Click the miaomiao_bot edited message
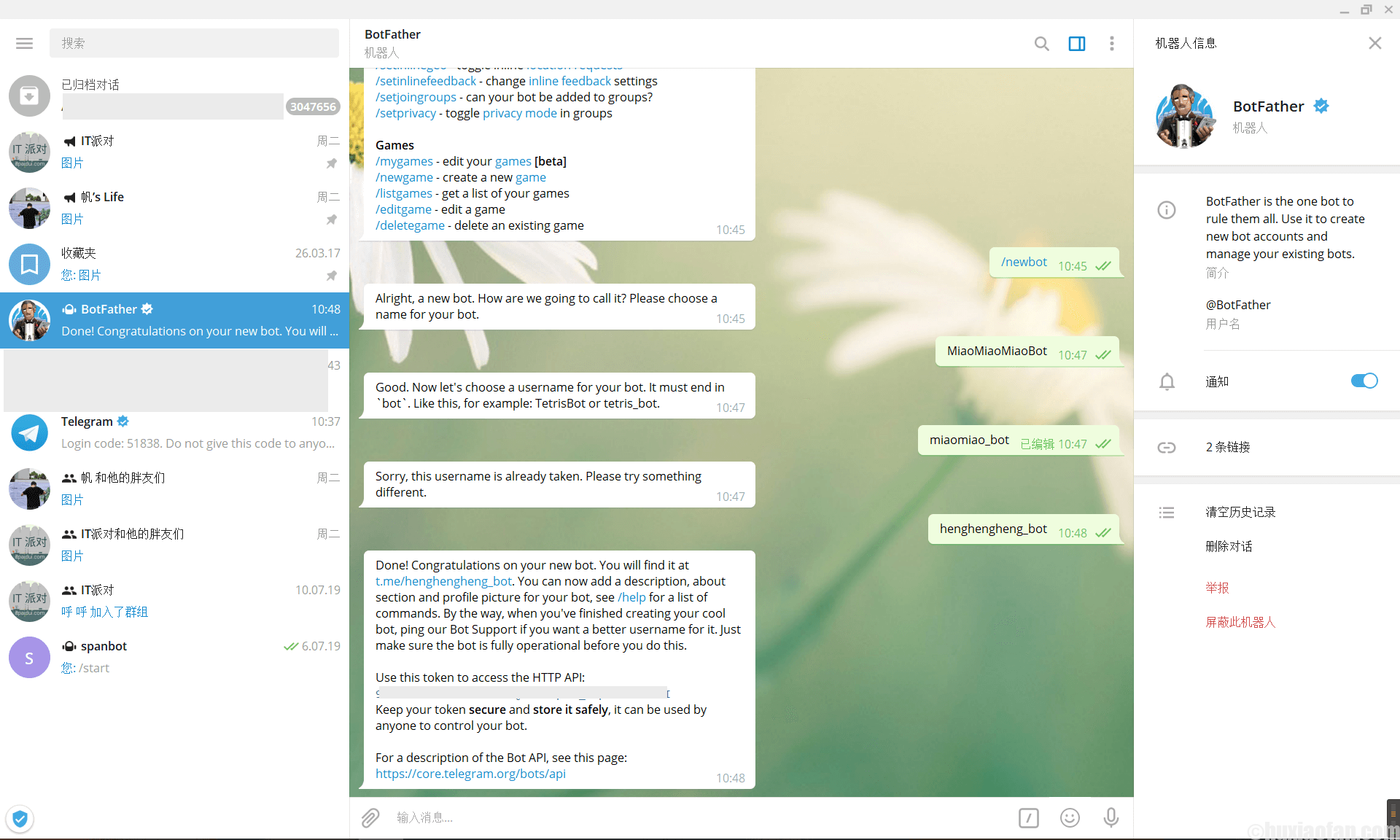This screenshot has height=840, width=1400. [x=1020, y=440]
